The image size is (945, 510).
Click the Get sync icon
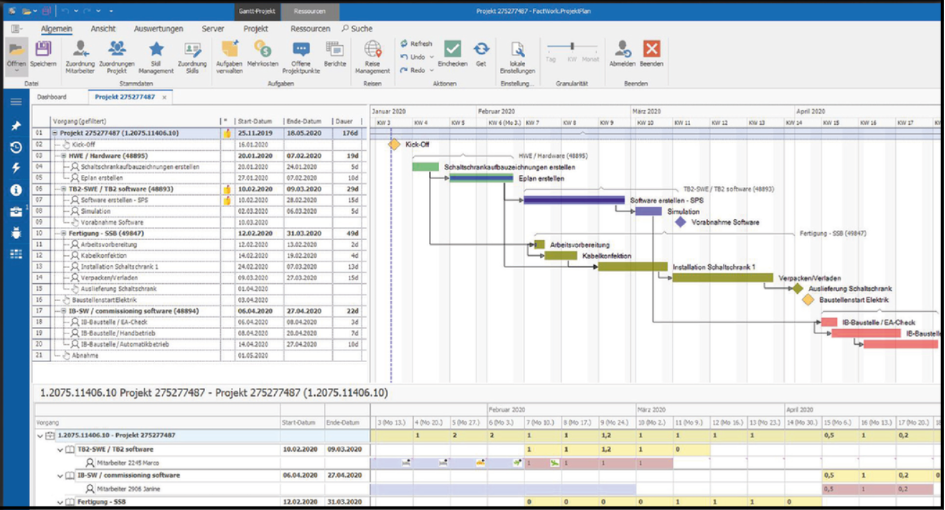[x=481, y=49]
